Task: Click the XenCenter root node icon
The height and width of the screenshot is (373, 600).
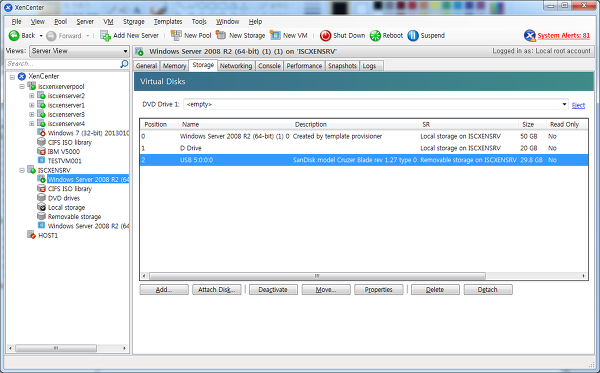Action: (x=22, y=76)
